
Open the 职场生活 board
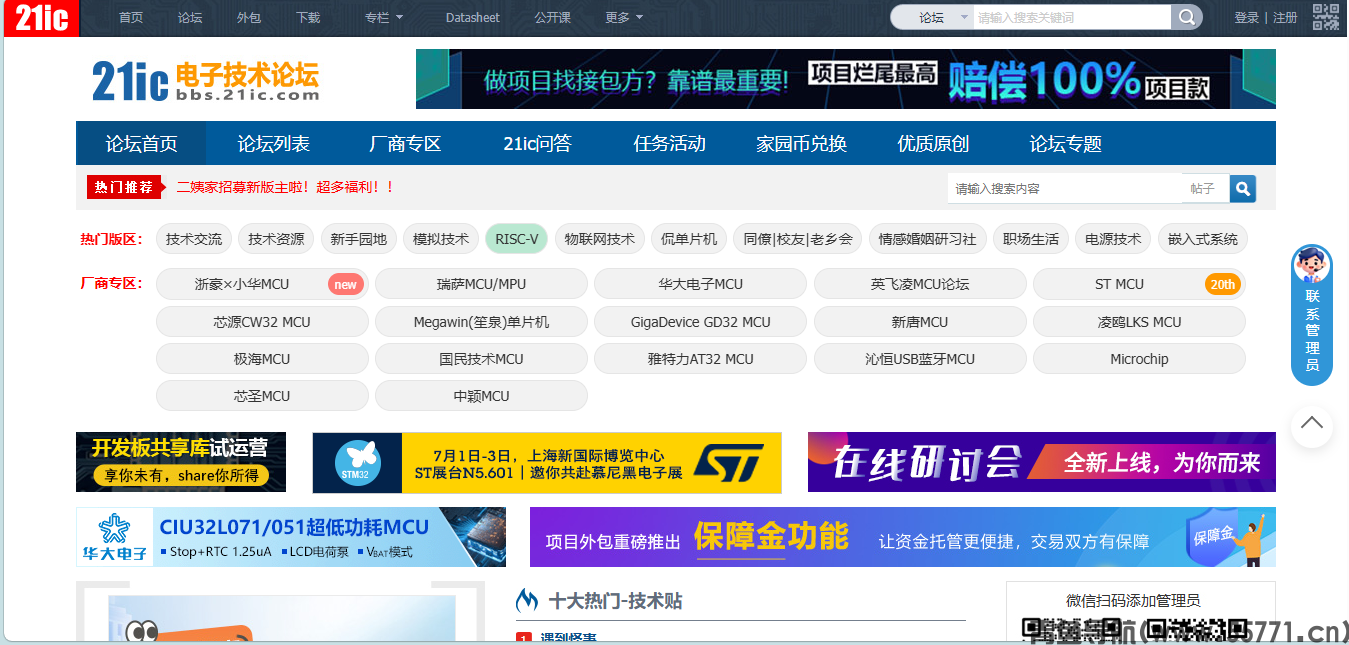point(1031,239)
